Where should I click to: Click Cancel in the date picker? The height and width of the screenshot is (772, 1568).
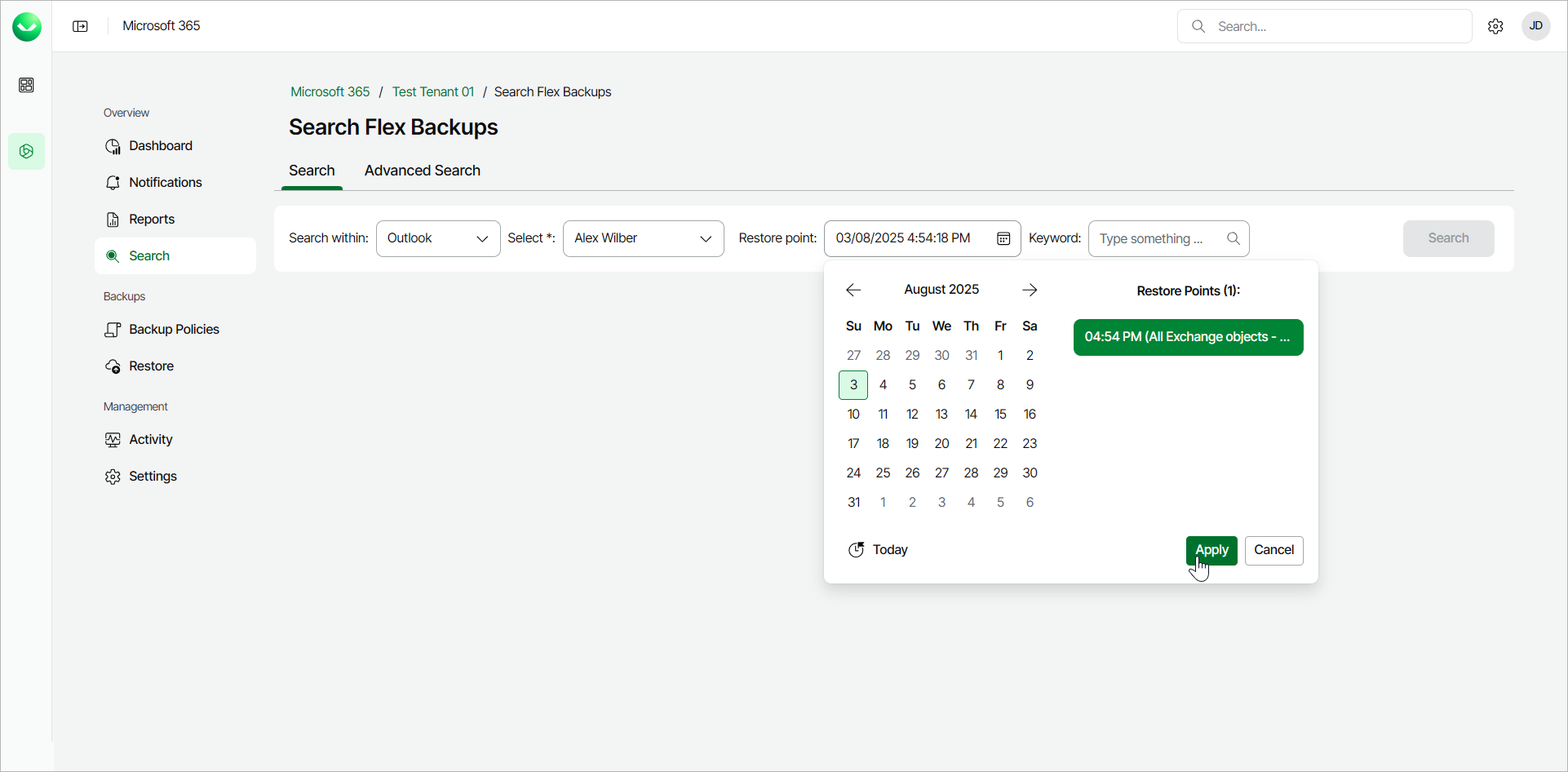coord(1273,550)
